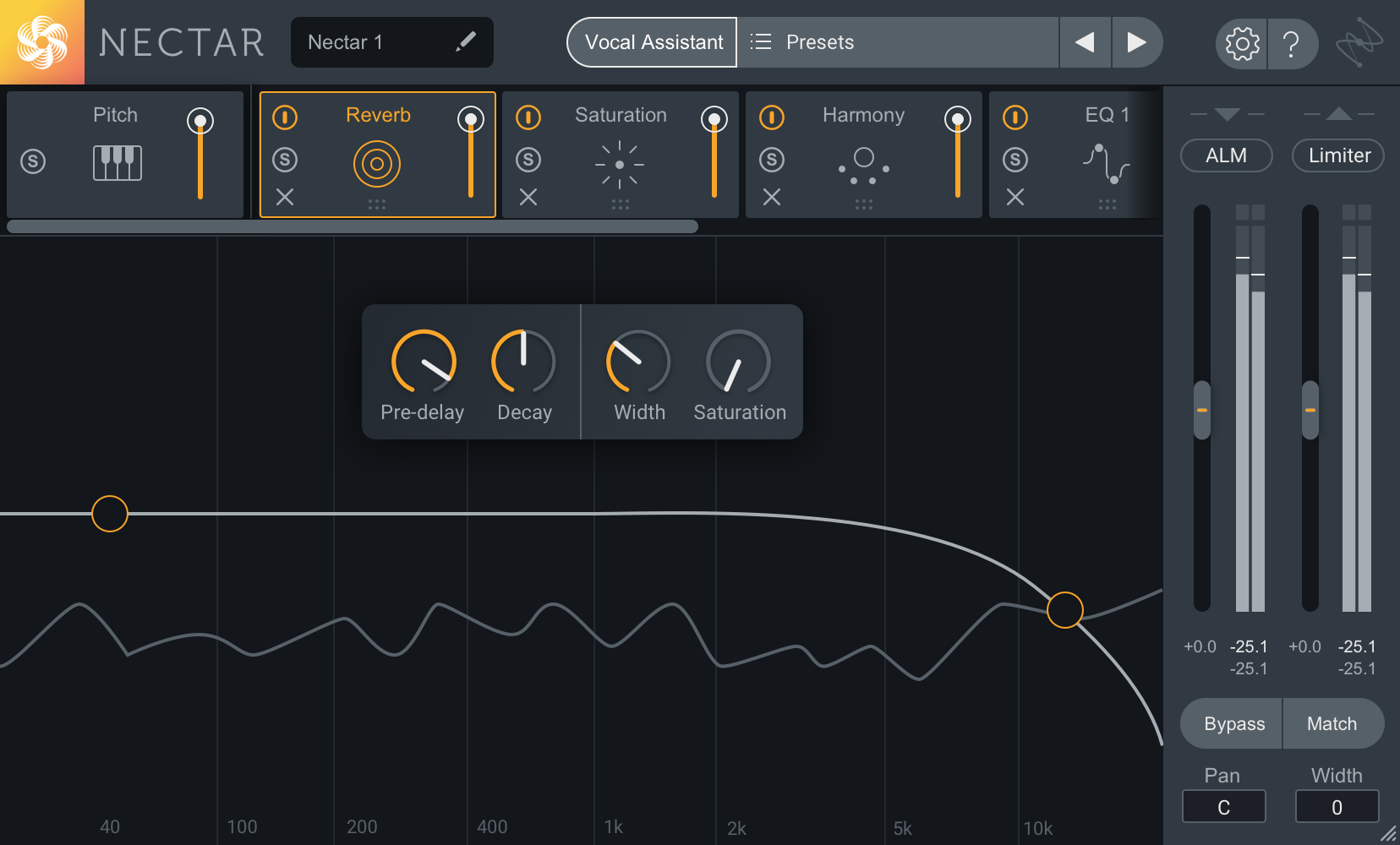Launch the Vocal Assistant
This screenshot has width=1400, height=845.
point(653,42)
